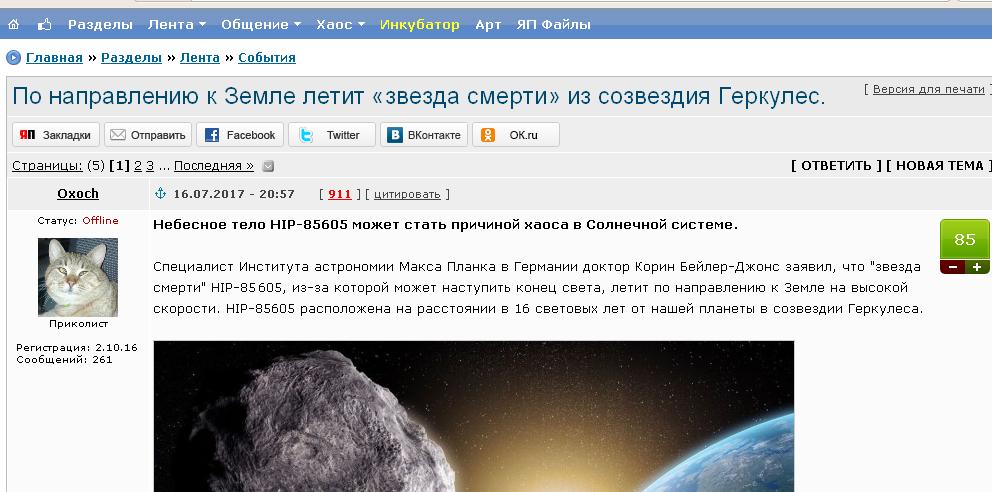Click the Отправить email share button

pos(148,135)
